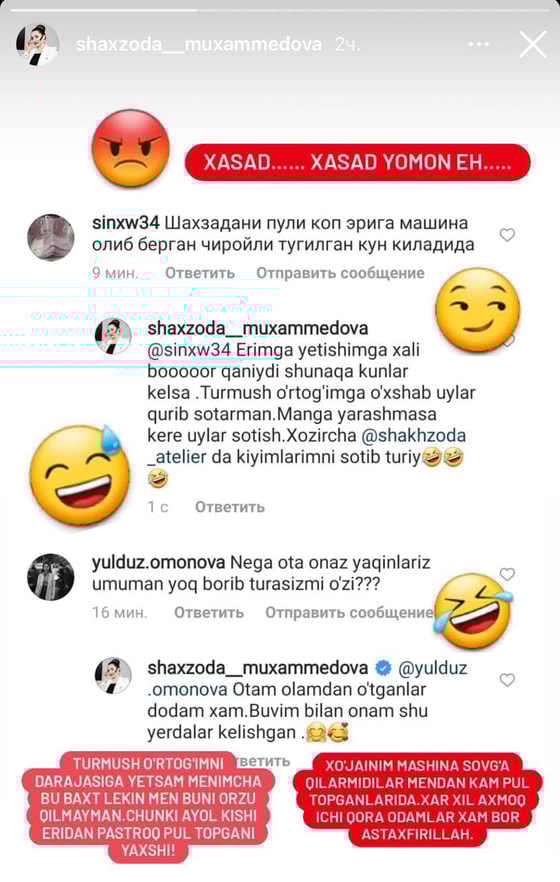Screen dimensions: 560x882
Task: Open yulduz.omonova commenter avatar
Action: click(51, 577)
